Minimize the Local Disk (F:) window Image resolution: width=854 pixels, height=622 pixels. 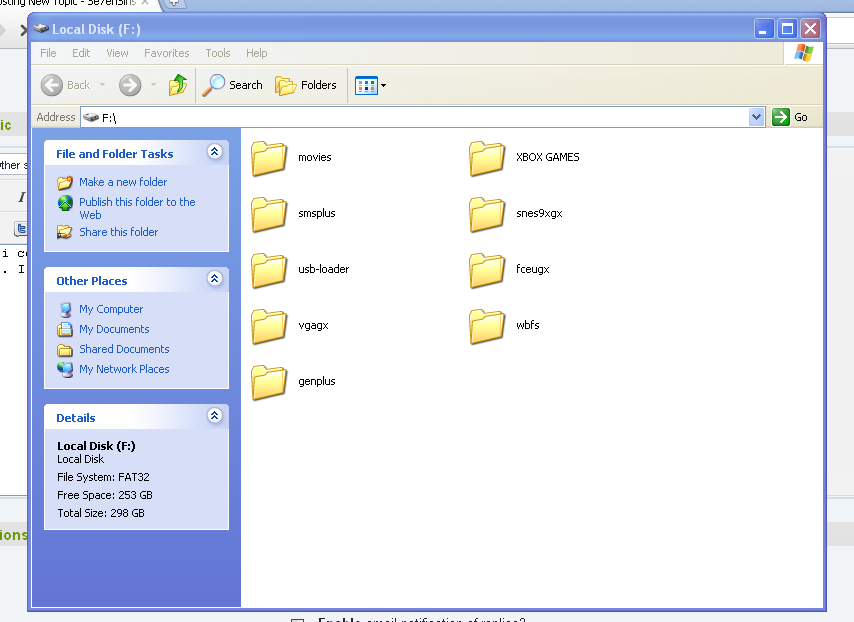[x=764, y=28]
